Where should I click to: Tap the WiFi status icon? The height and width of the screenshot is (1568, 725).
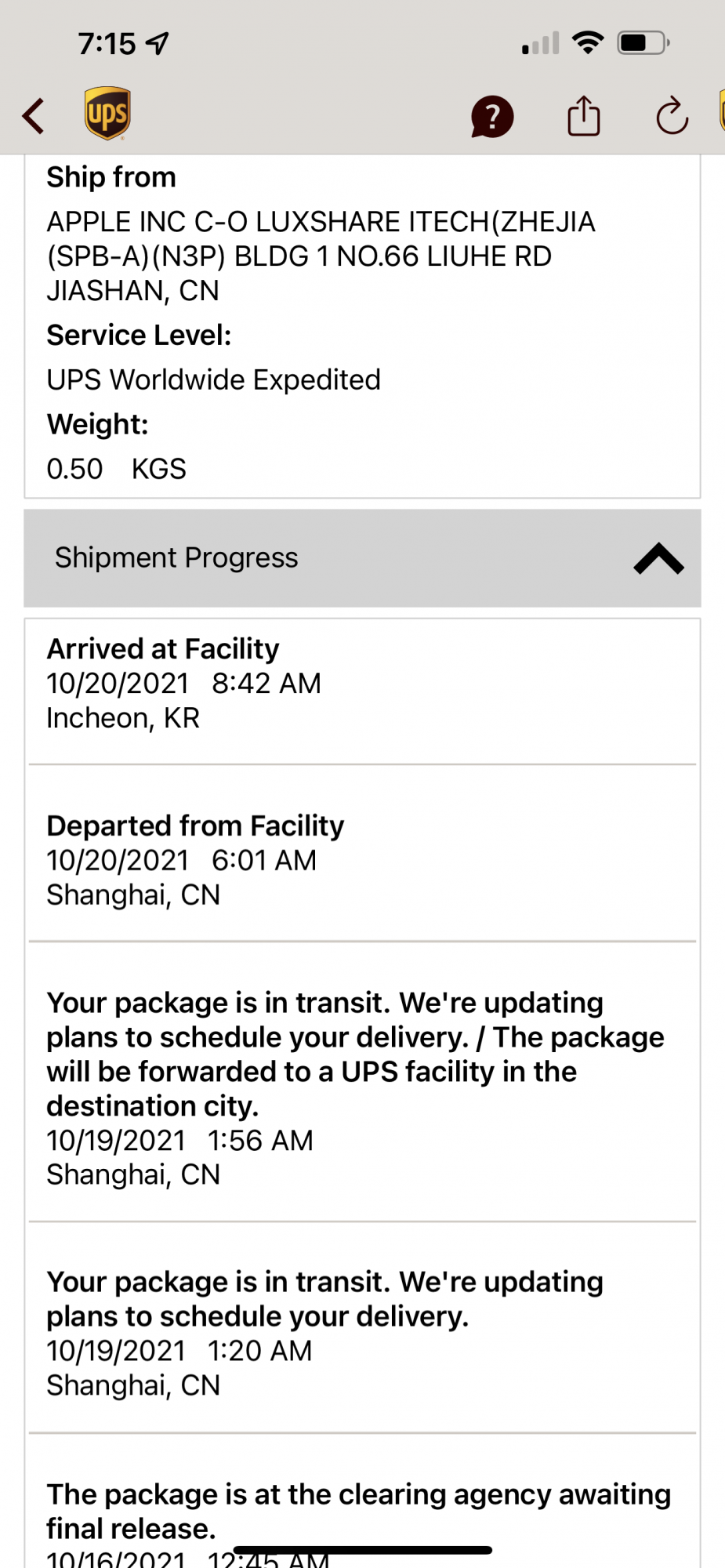[x=588, y=42]
